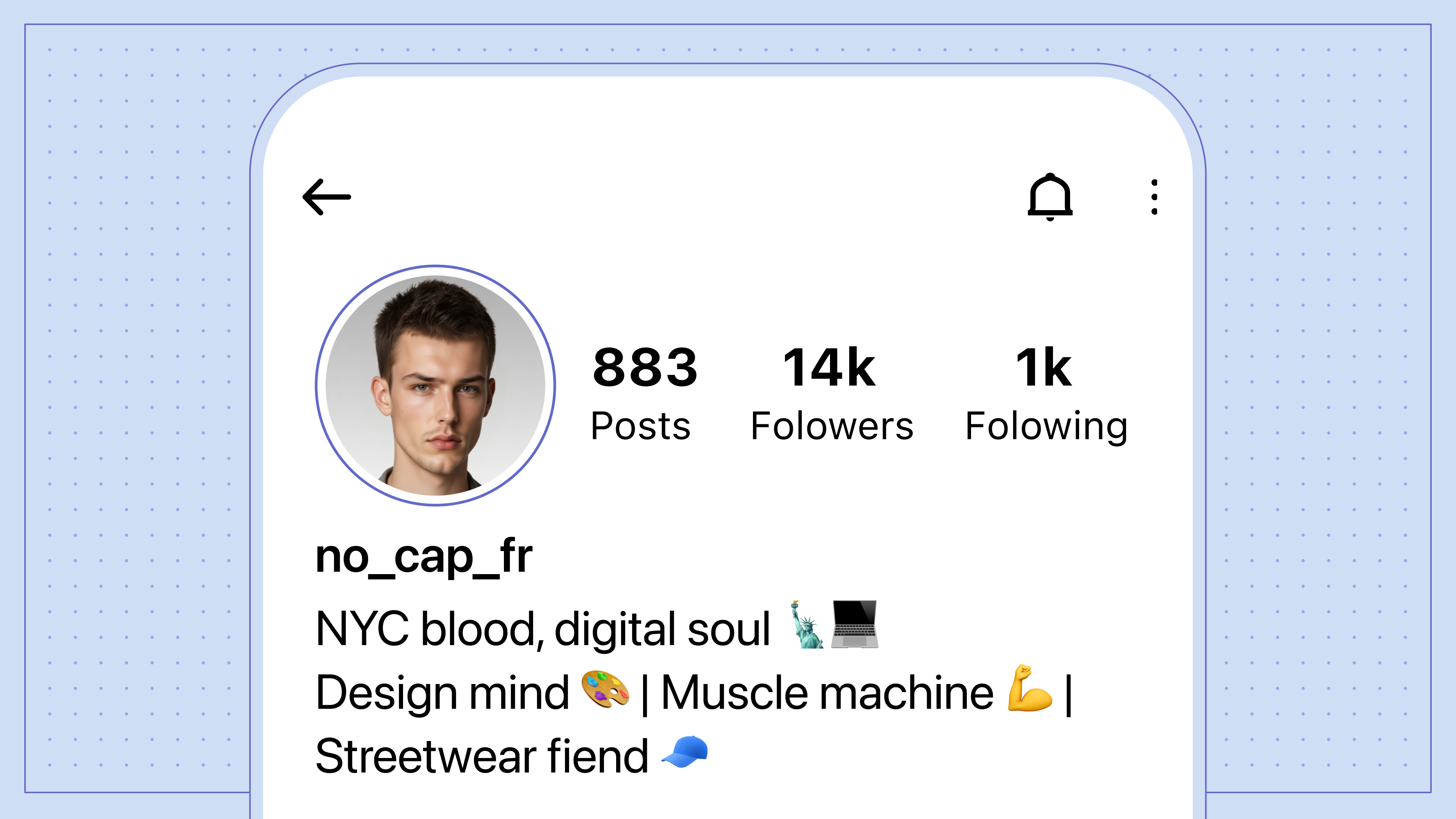The width and height of the screenshot is (1456, 819).
Task: Click the 1k following number
Action: pos(1043,368)
